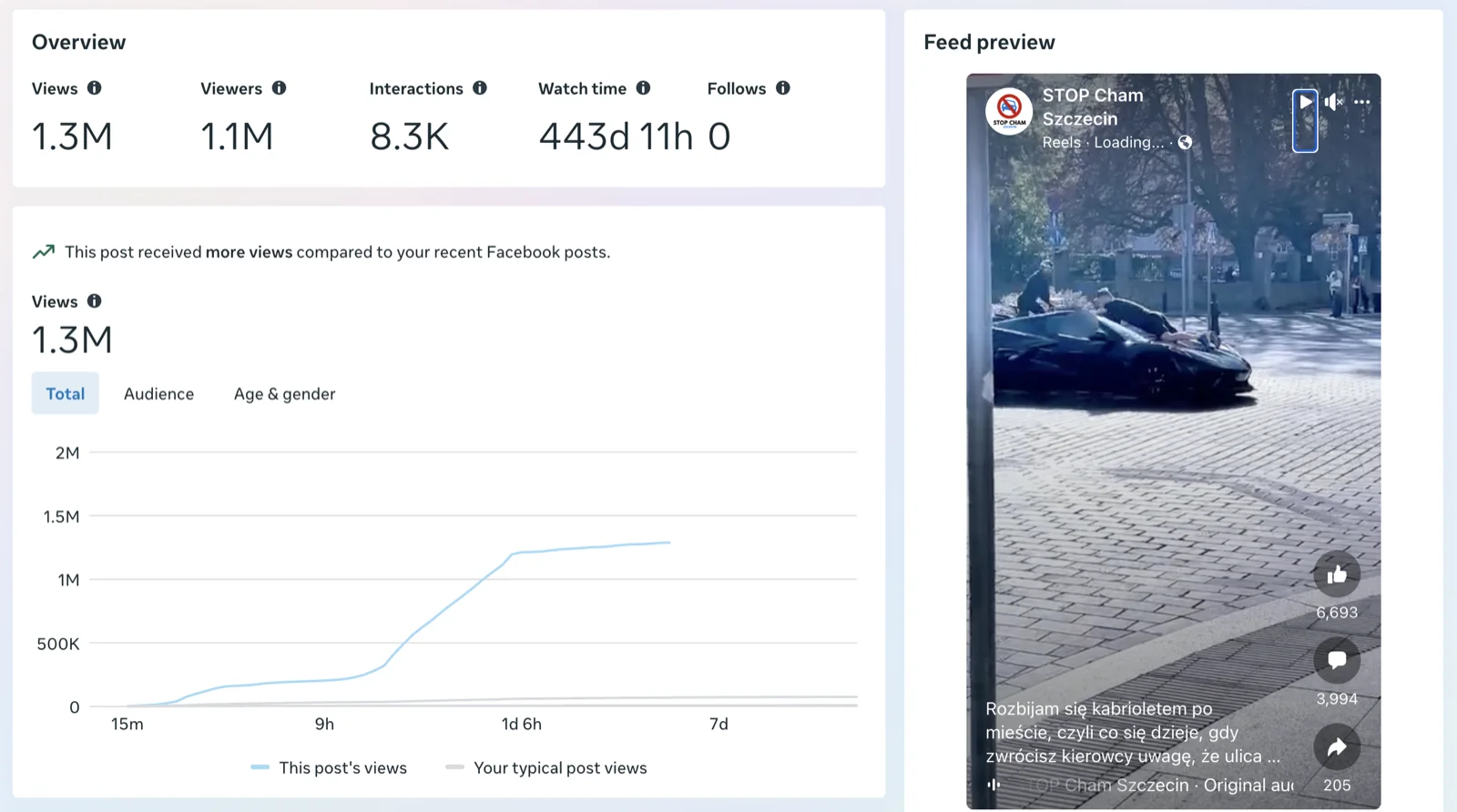Click the 443d 11h watch time value
The width and height of the screenshot is (1457, 812).
point(616,137)
